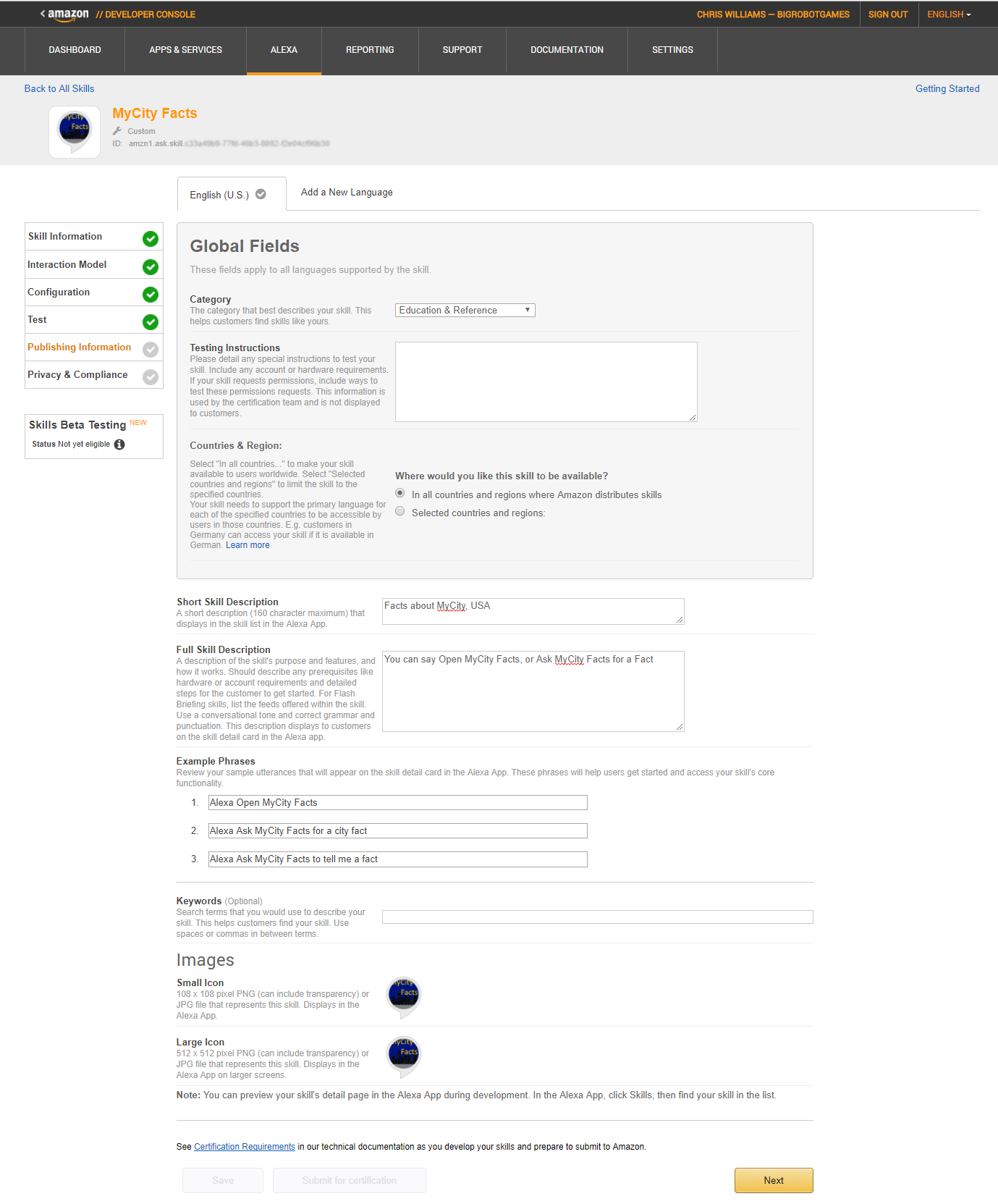This screenshot has width=998, height=1204.
Task: Click the Images section heading
Action: coord(206,960)
